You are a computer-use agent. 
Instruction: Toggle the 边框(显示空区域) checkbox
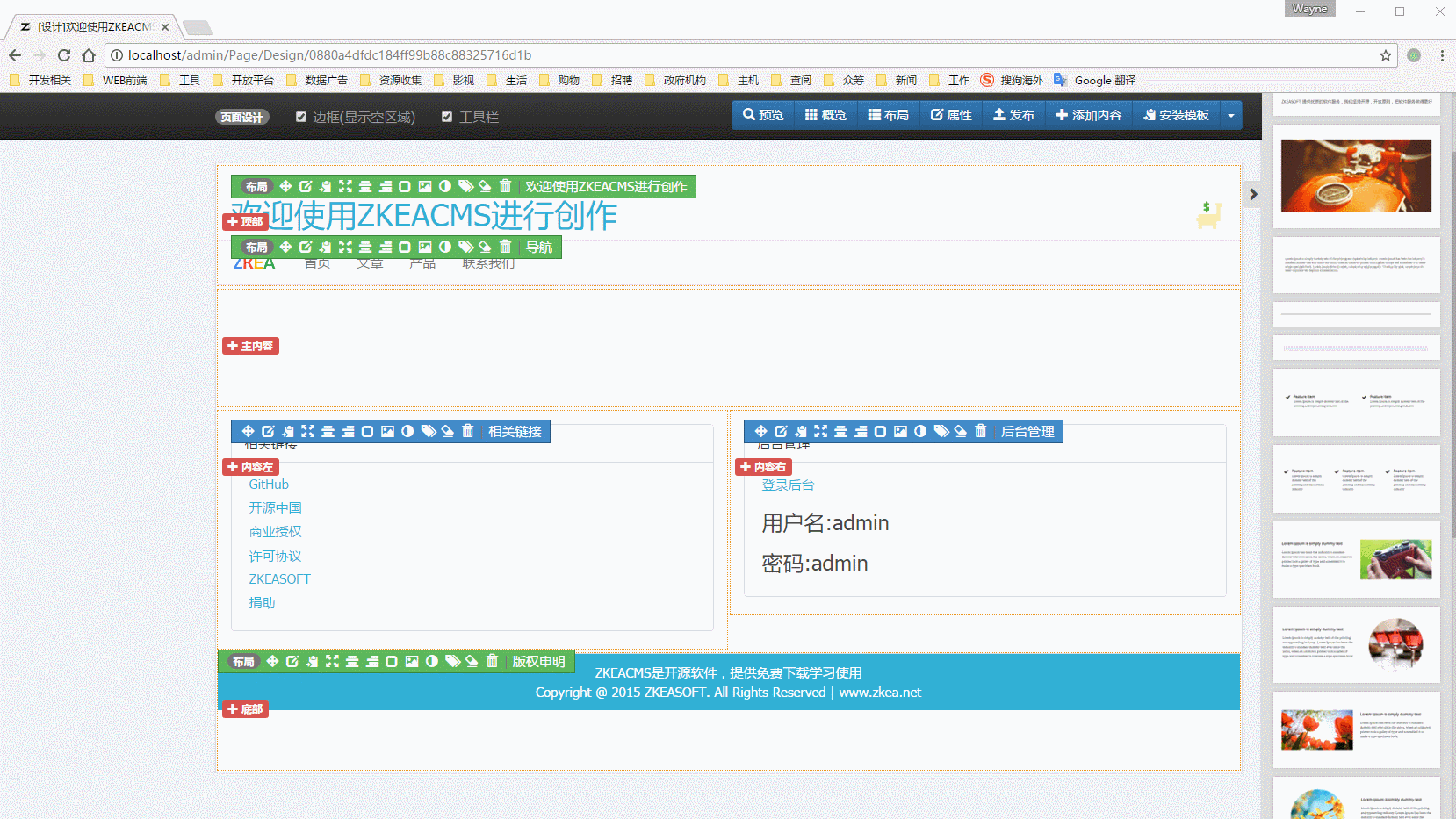(x=301, y=117)
